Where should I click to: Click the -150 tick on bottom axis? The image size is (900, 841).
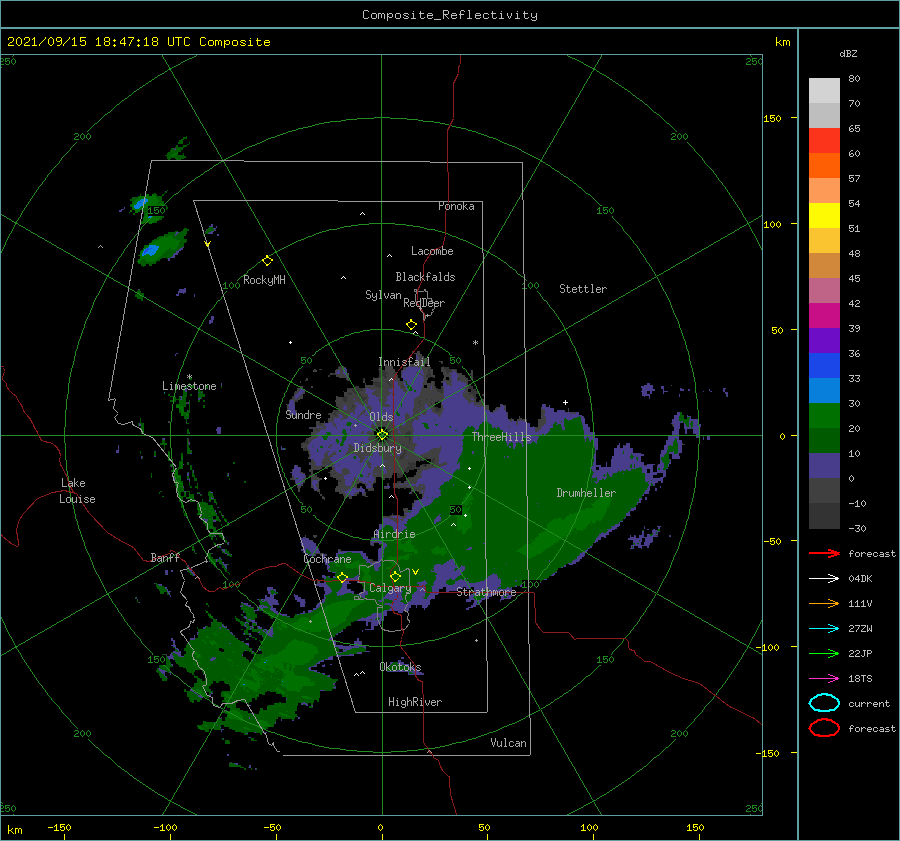(59, 827)
